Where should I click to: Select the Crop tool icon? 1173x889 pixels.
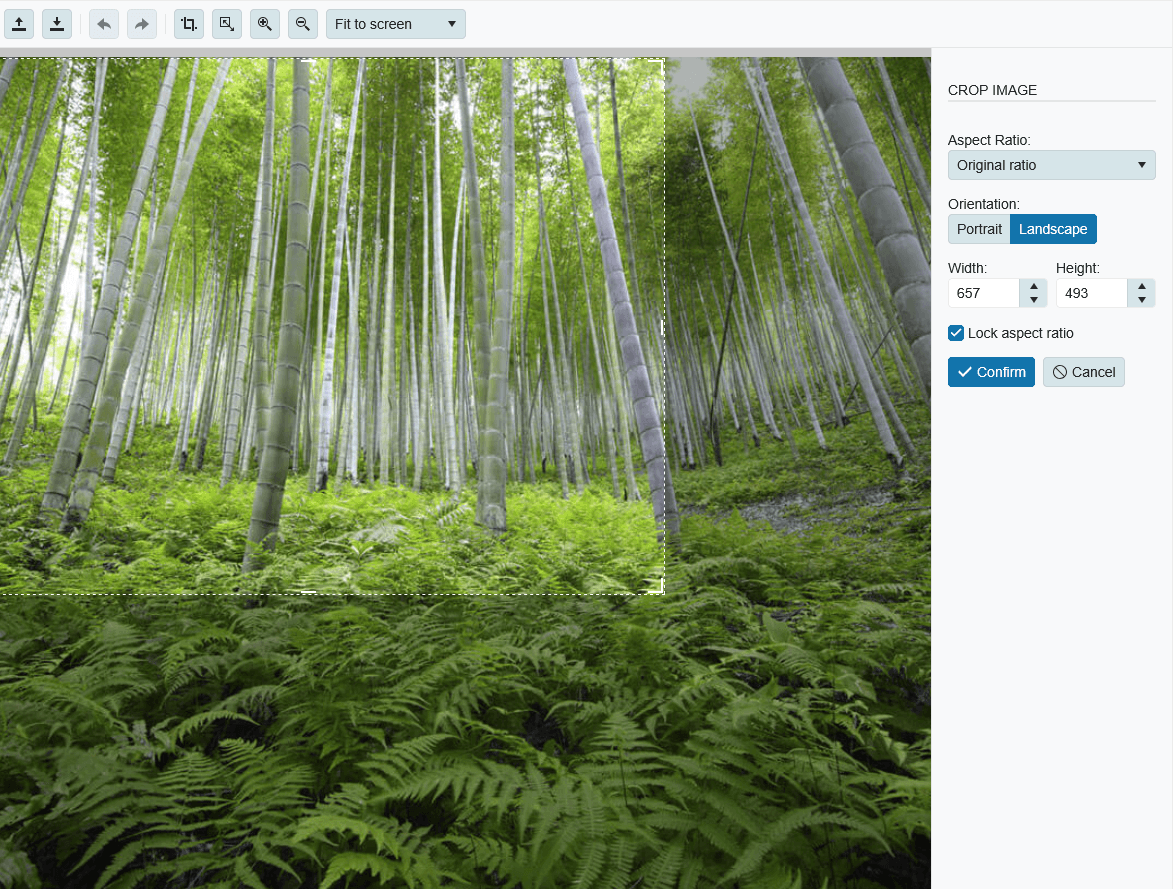coord(189,24)
